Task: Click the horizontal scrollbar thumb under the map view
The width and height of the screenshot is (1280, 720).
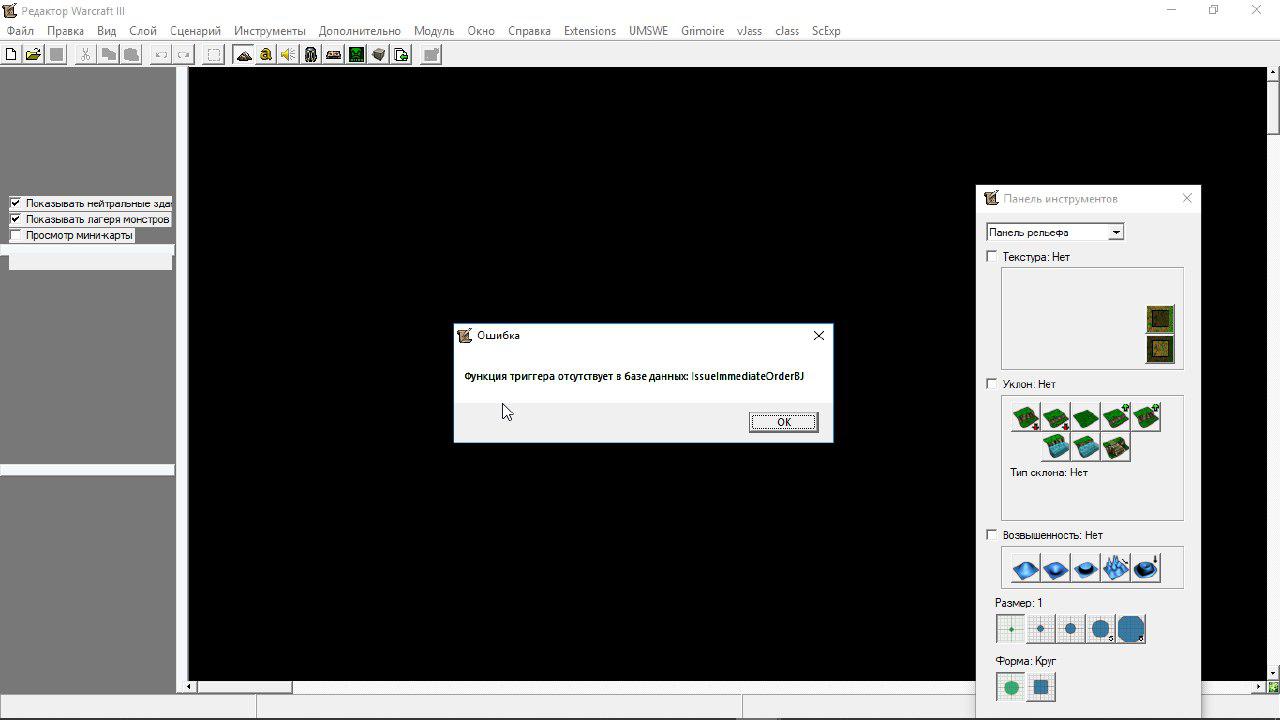Action: point(245,687)
